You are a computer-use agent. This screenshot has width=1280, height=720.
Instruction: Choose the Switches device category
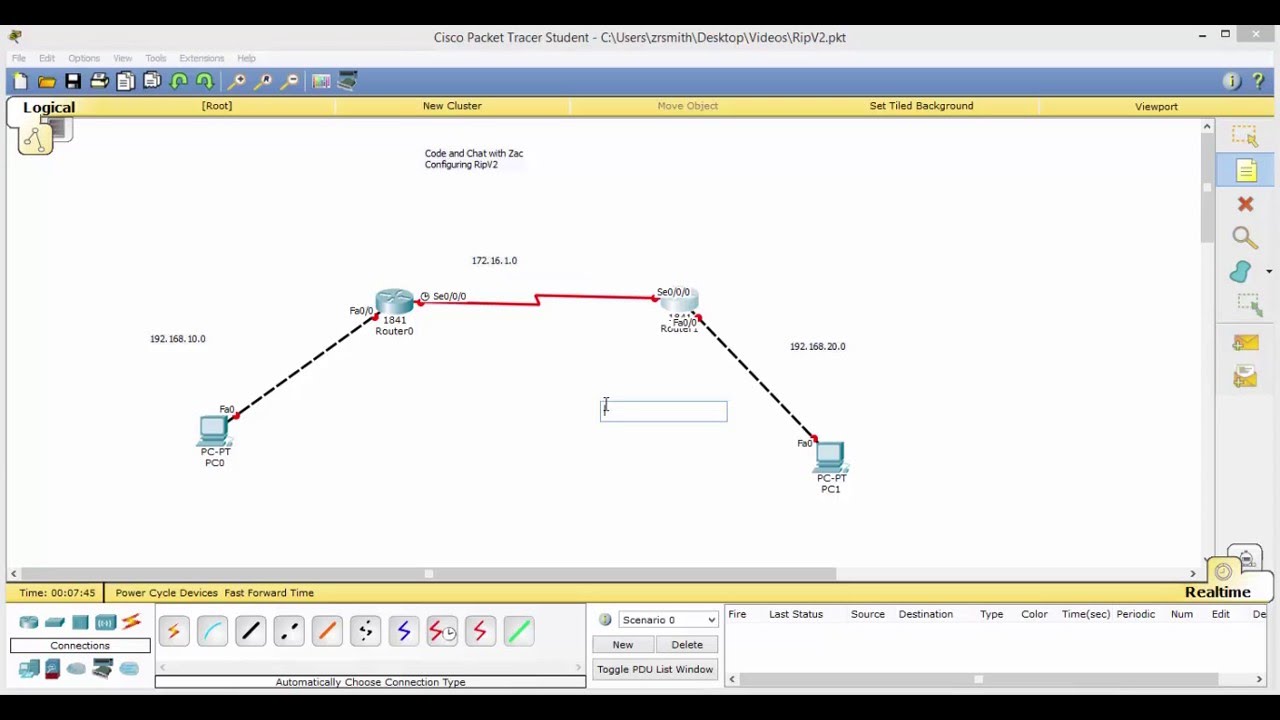[x=55, y=623]
